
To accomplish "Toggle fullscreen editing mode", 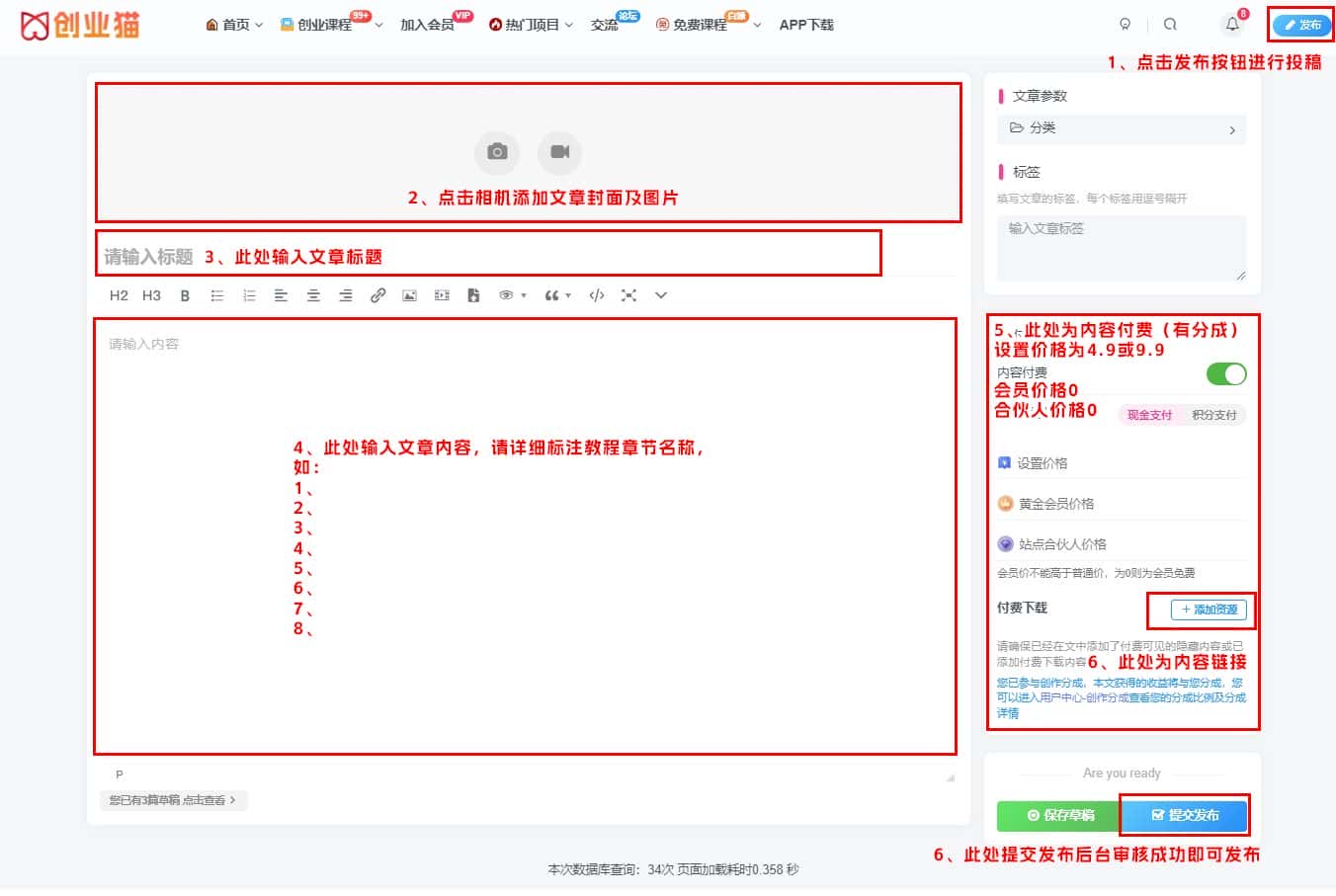I will click(629, 294).
